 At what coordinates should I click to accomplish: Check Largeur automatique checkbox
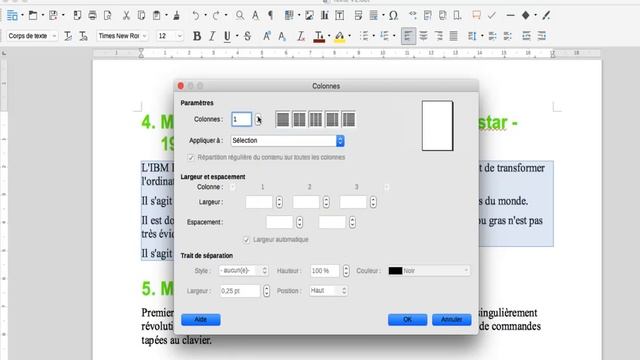tap(246, 240)
